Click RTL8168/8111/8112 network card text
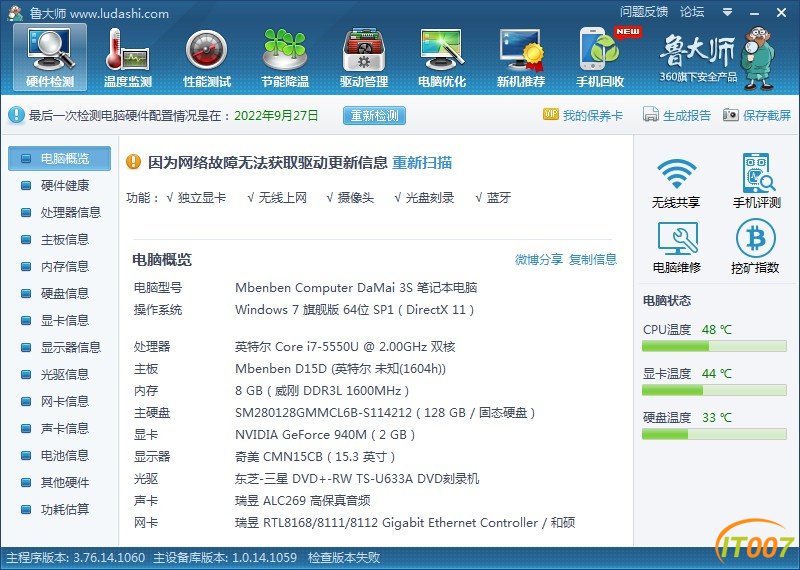The width and height of the screenshot is (800, 570). coord(405,523)
